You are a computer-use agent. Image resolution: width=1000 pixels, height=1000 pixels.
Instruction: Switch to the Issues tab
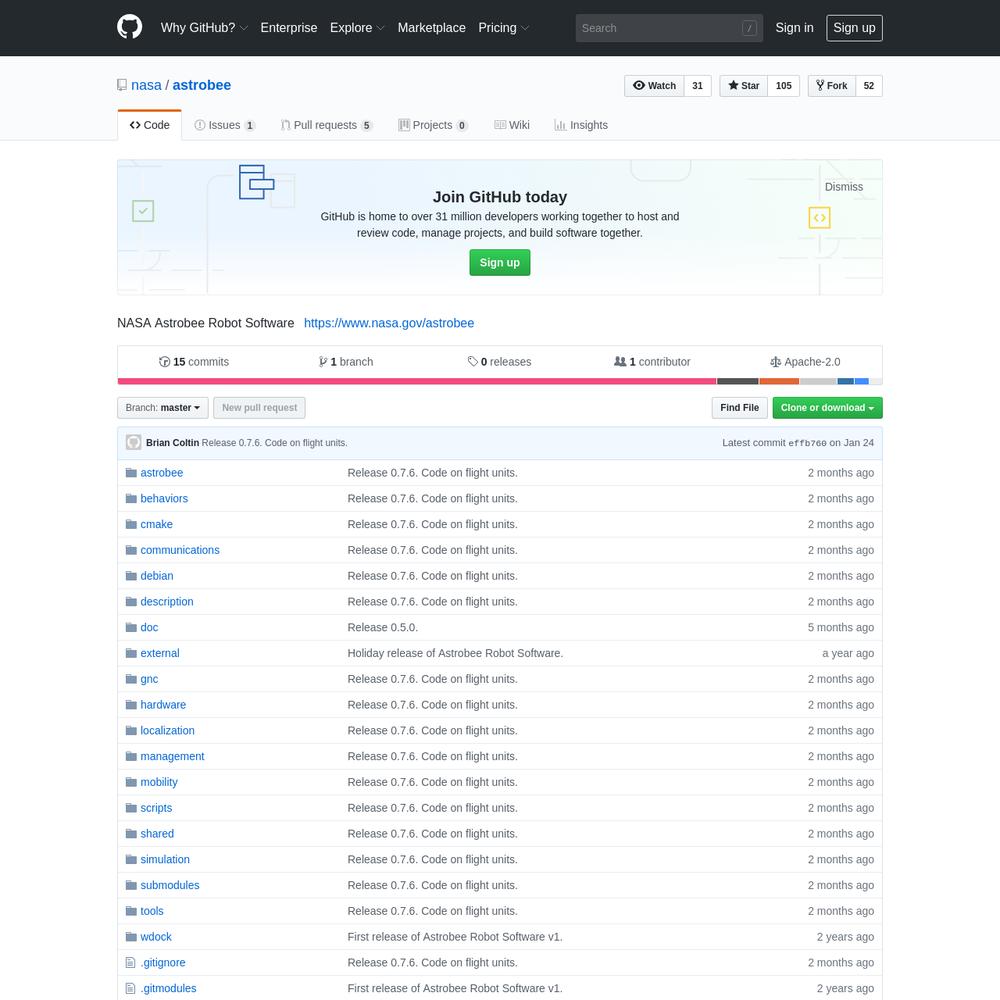[x=224, y=125]
